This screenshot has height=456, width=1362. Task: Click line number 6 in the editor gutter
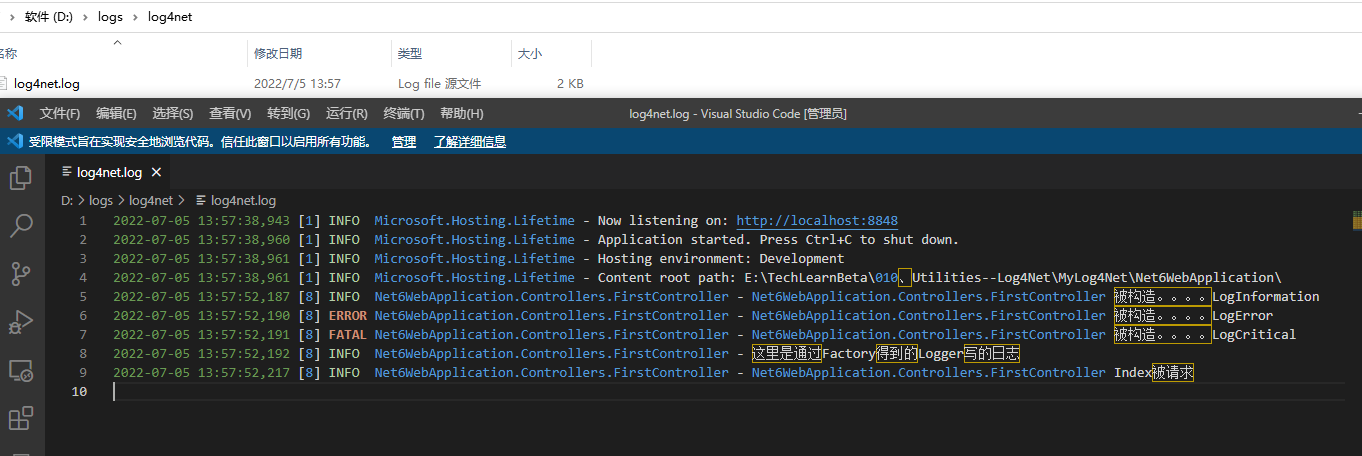(83, 316)
